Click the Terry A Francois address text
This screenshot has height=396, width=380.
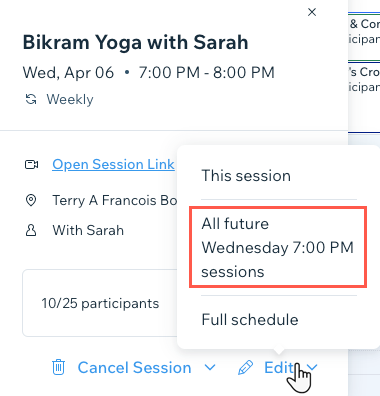click(x=115, y=200)
